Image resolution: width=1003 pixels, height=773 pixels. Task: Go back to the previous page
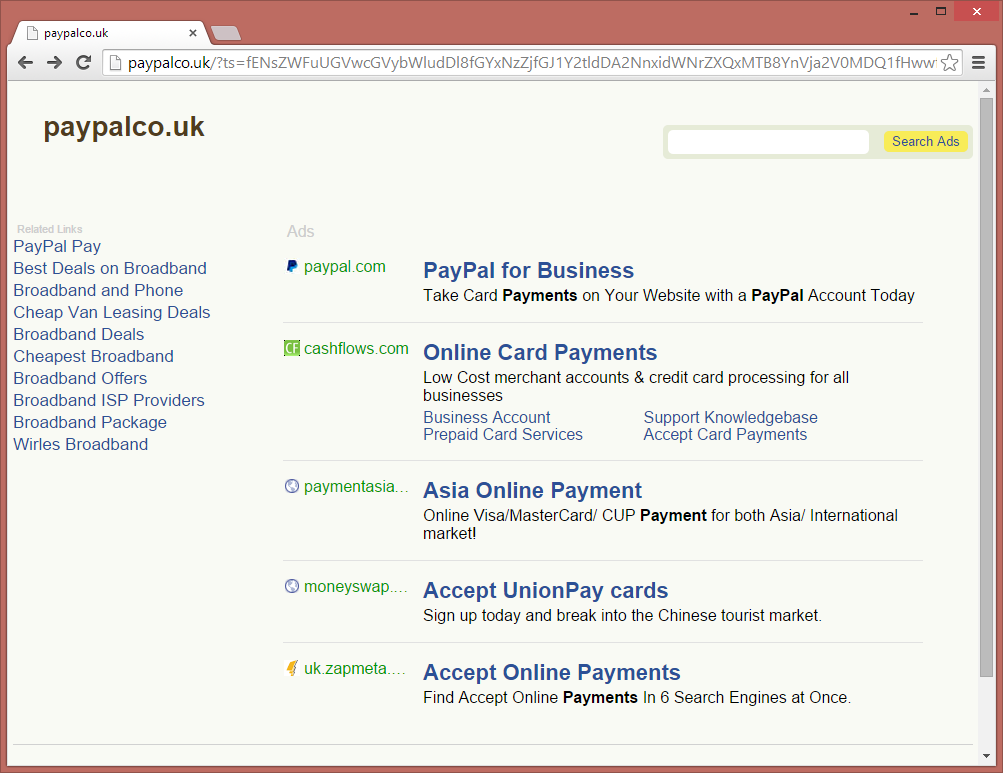tap(26, 63)
